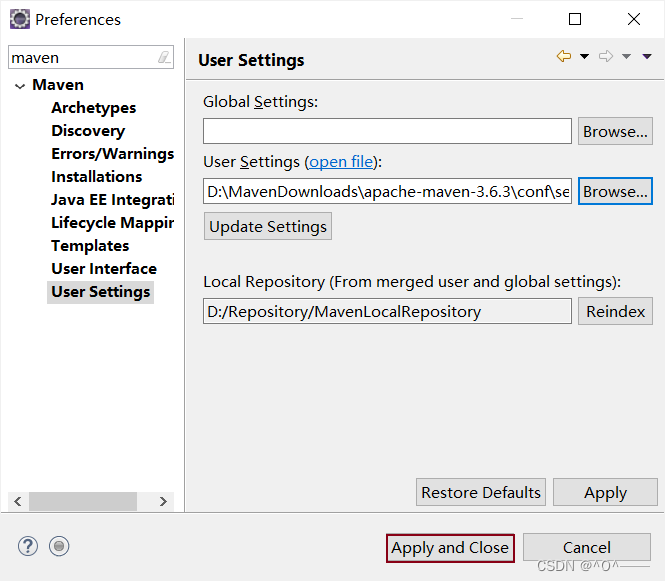Click Update Settings button
The image size is (665, 581).
(x=268, y=226)
